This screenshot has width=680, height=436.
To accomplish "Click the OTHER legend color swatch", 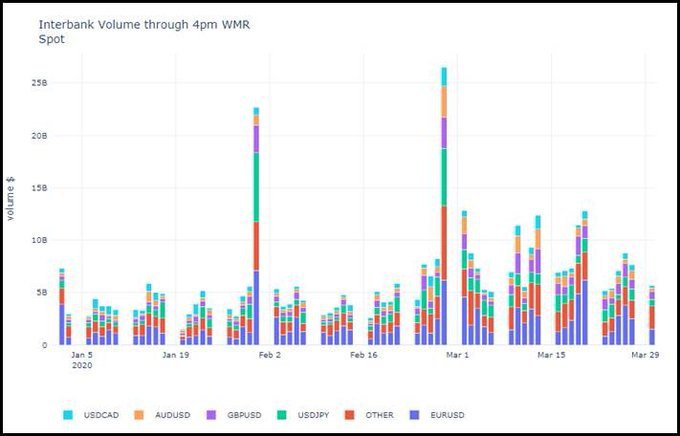I will pyautogui.click(x=349, y=415).
